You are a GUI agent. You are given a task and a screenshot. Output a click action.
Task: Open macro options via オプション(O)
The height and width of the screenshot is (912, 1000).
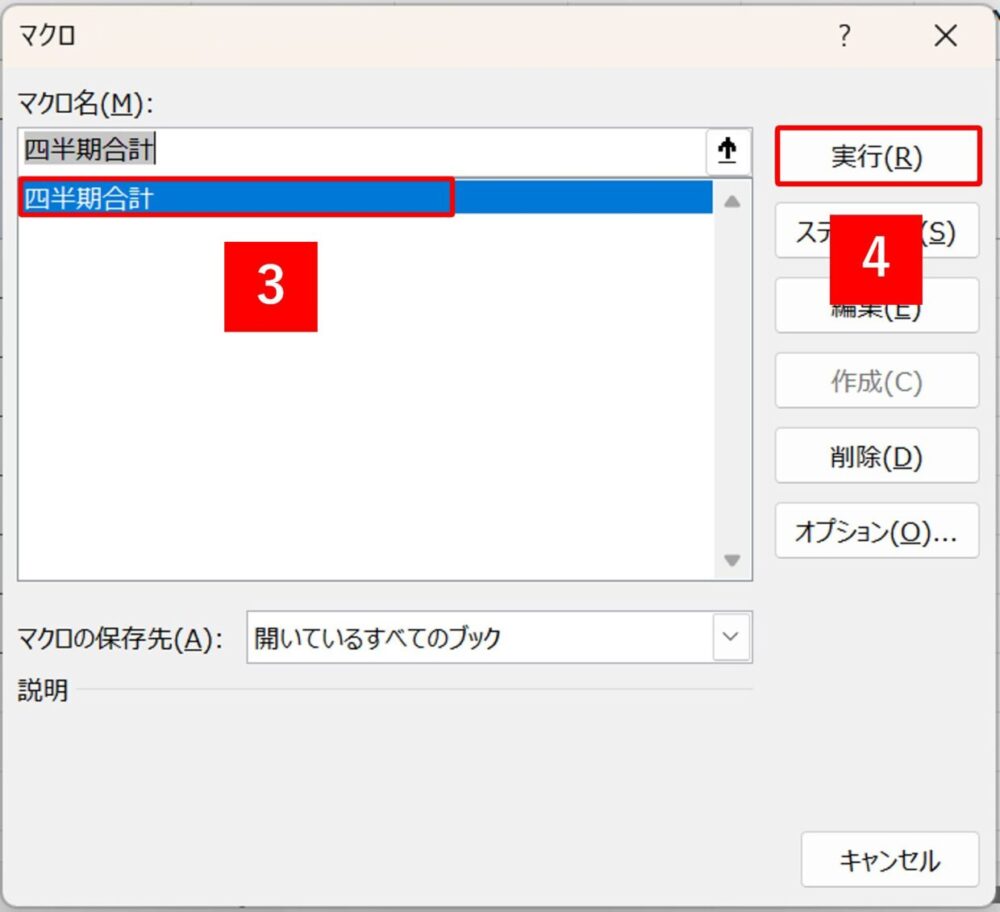coord(876,531)
